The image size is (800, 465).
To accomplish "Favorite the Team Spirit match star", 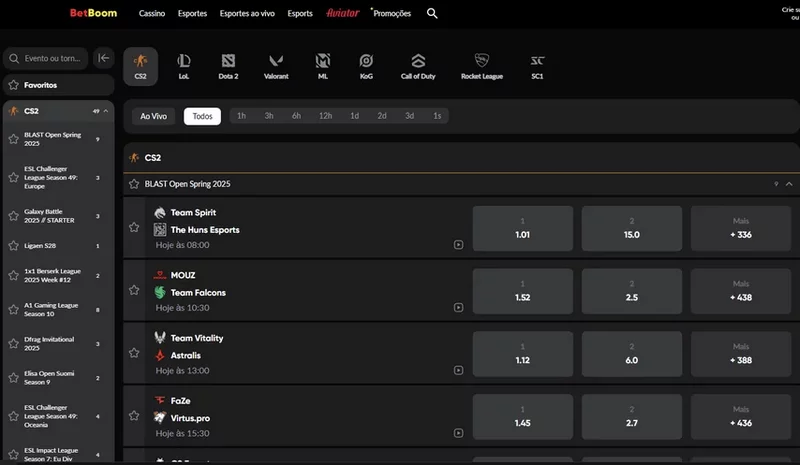I will tap(134, 227).
